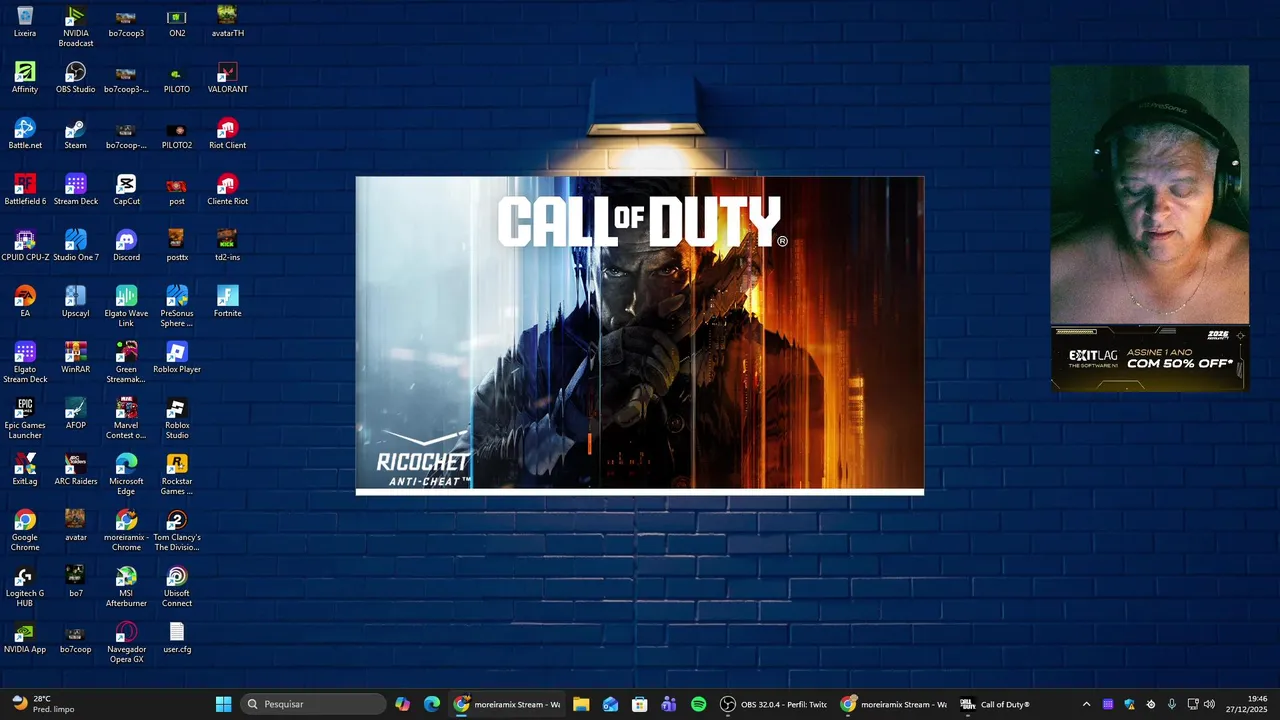
Task: Launch OBS Studio from the desktop
Action: [76, 78]
